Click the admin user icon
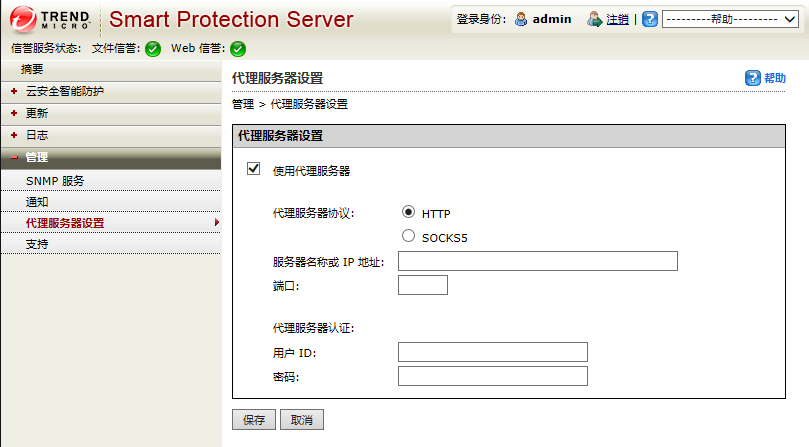Viewport: 809px width, 447px height. coord(521,19)
